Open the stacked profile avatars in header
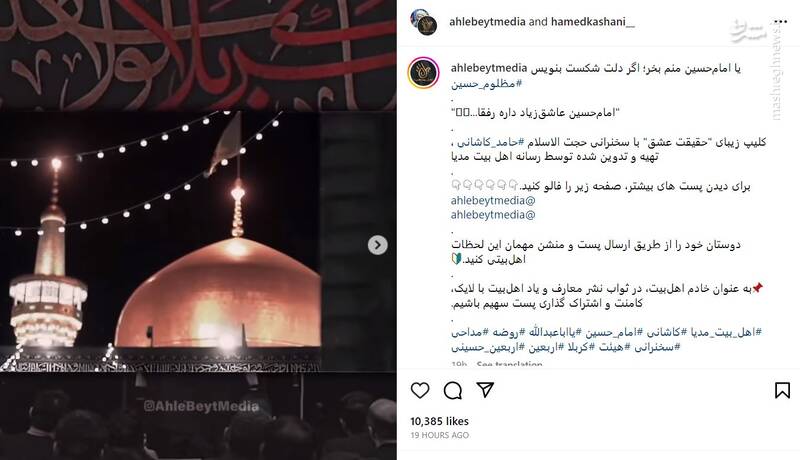 pyautogui.click(x=424, y=22)
